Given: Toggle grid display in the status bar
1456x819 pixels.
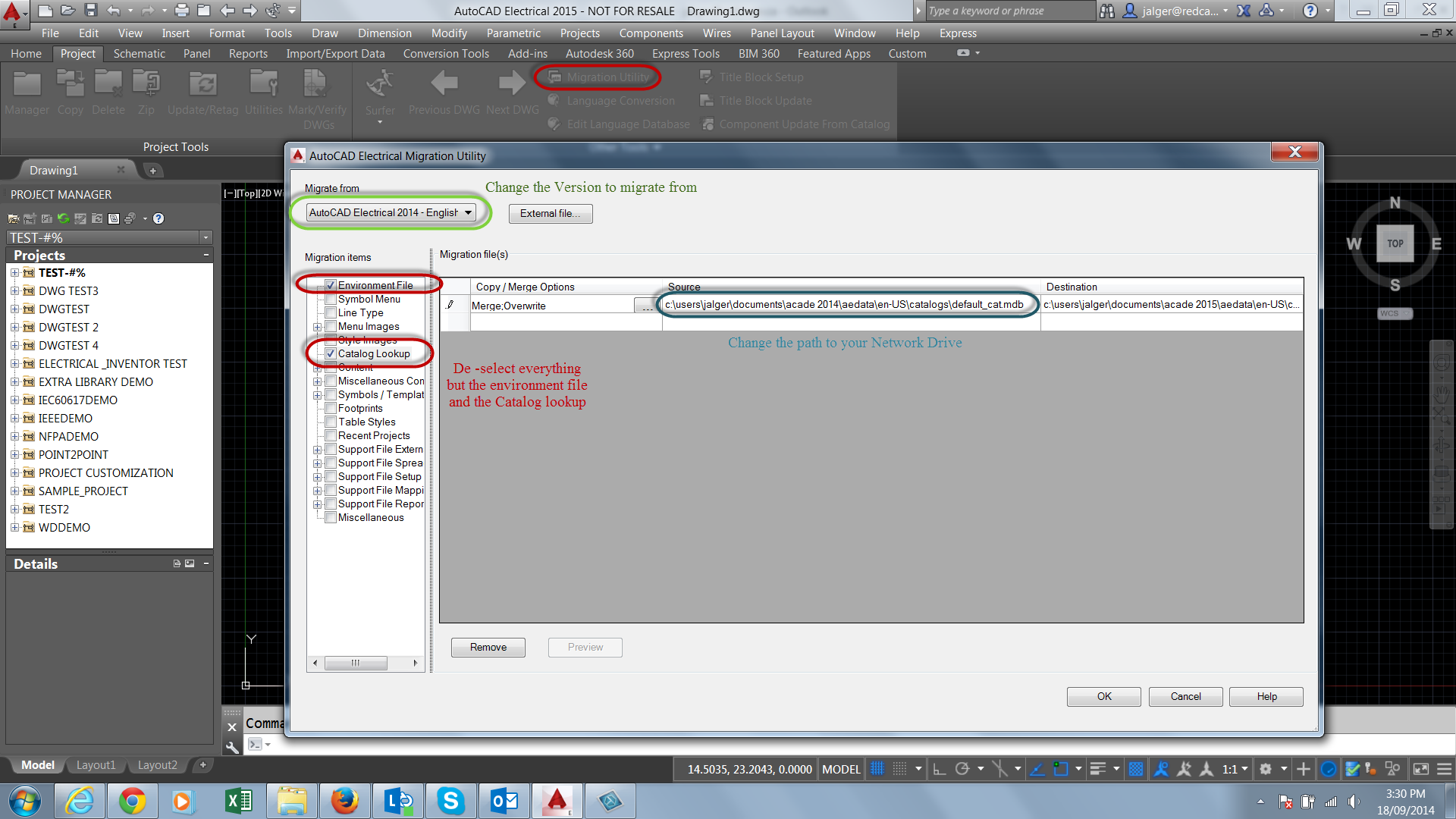Looking at the screenshot, I should tap(877, 768).
